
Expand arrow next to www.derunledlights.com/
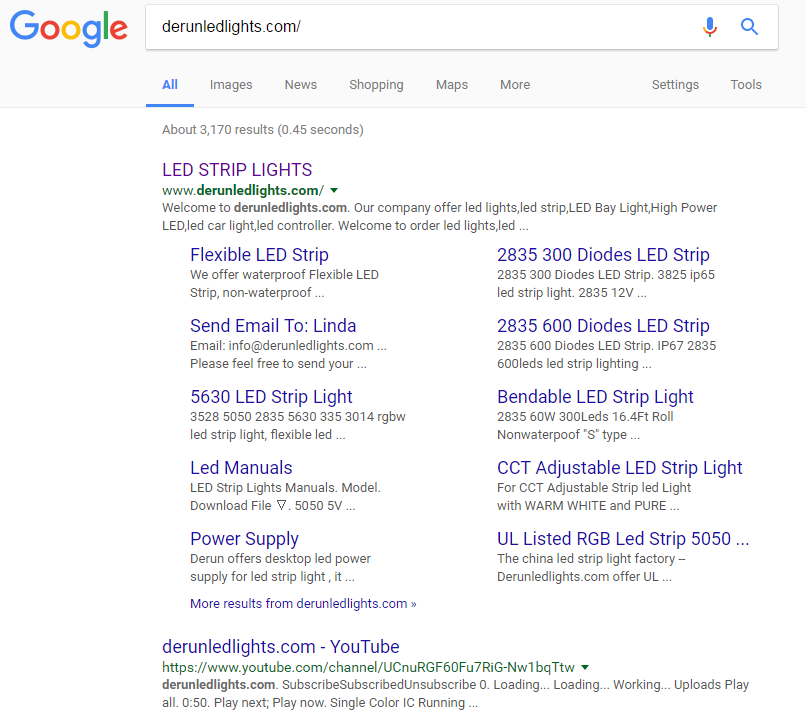[334, 191]
